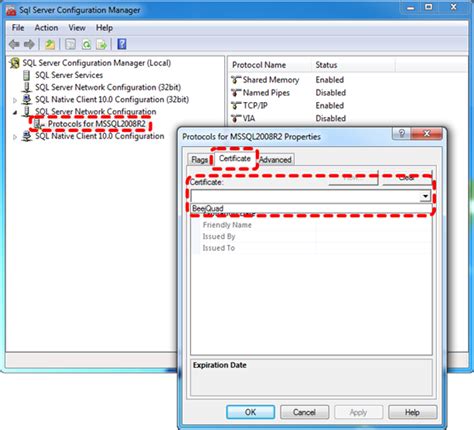
Task: Click the Cancel button
Action: [304, 412]
